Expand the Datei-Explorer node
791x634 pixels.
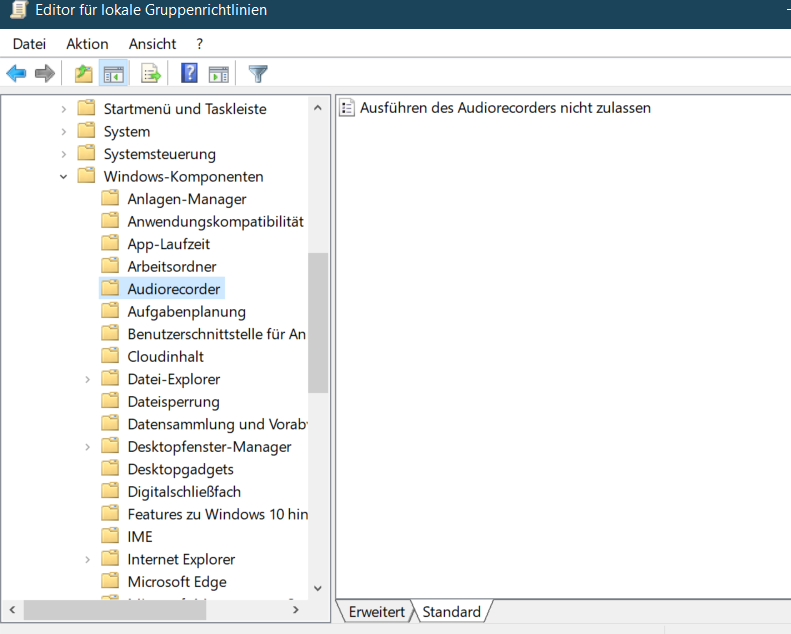click(x=87, y=379)
